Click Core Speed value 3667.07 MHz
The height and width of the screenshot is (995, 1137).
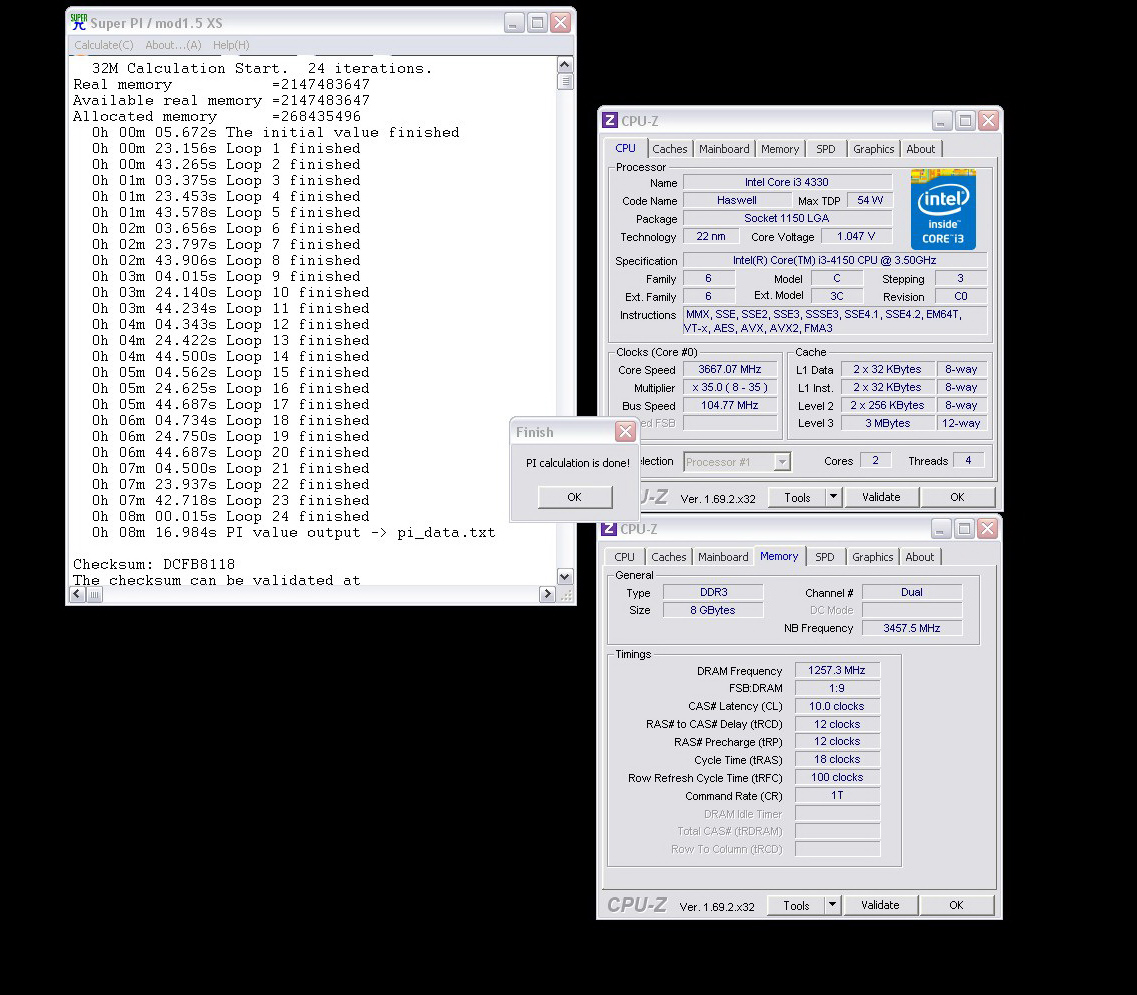(x=729, y=369)
